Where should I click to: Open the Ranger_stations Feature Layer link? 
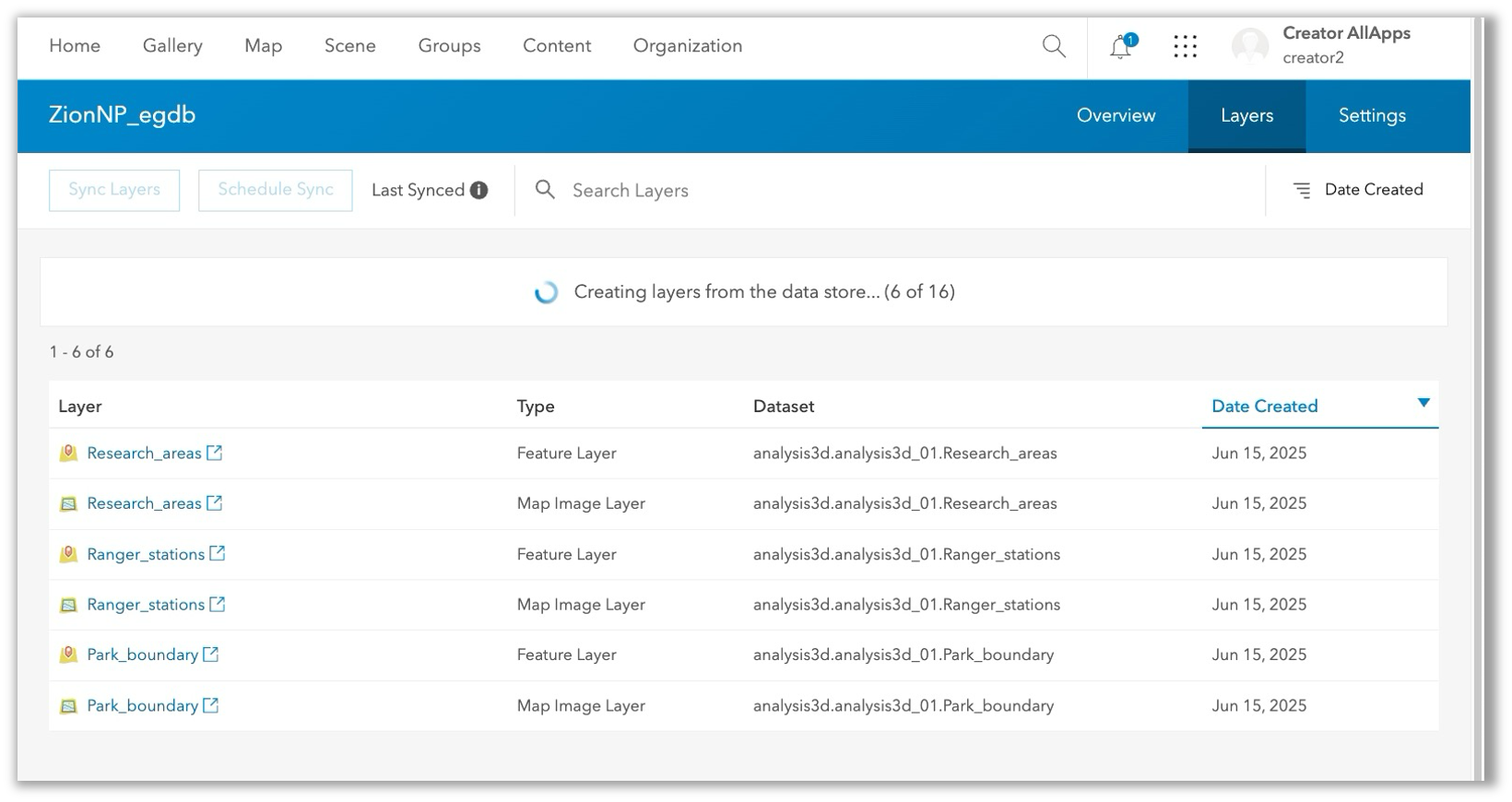tap(146, 554)
